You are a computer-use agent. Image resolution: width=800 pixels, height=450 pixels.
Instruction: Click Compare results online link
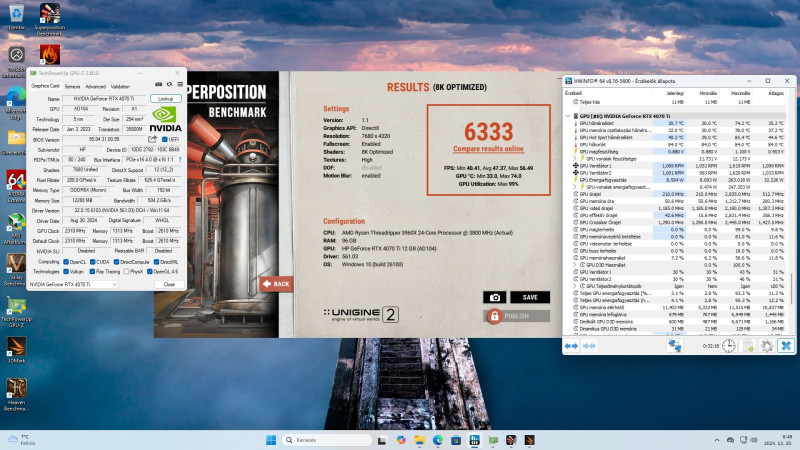[488, 149]
